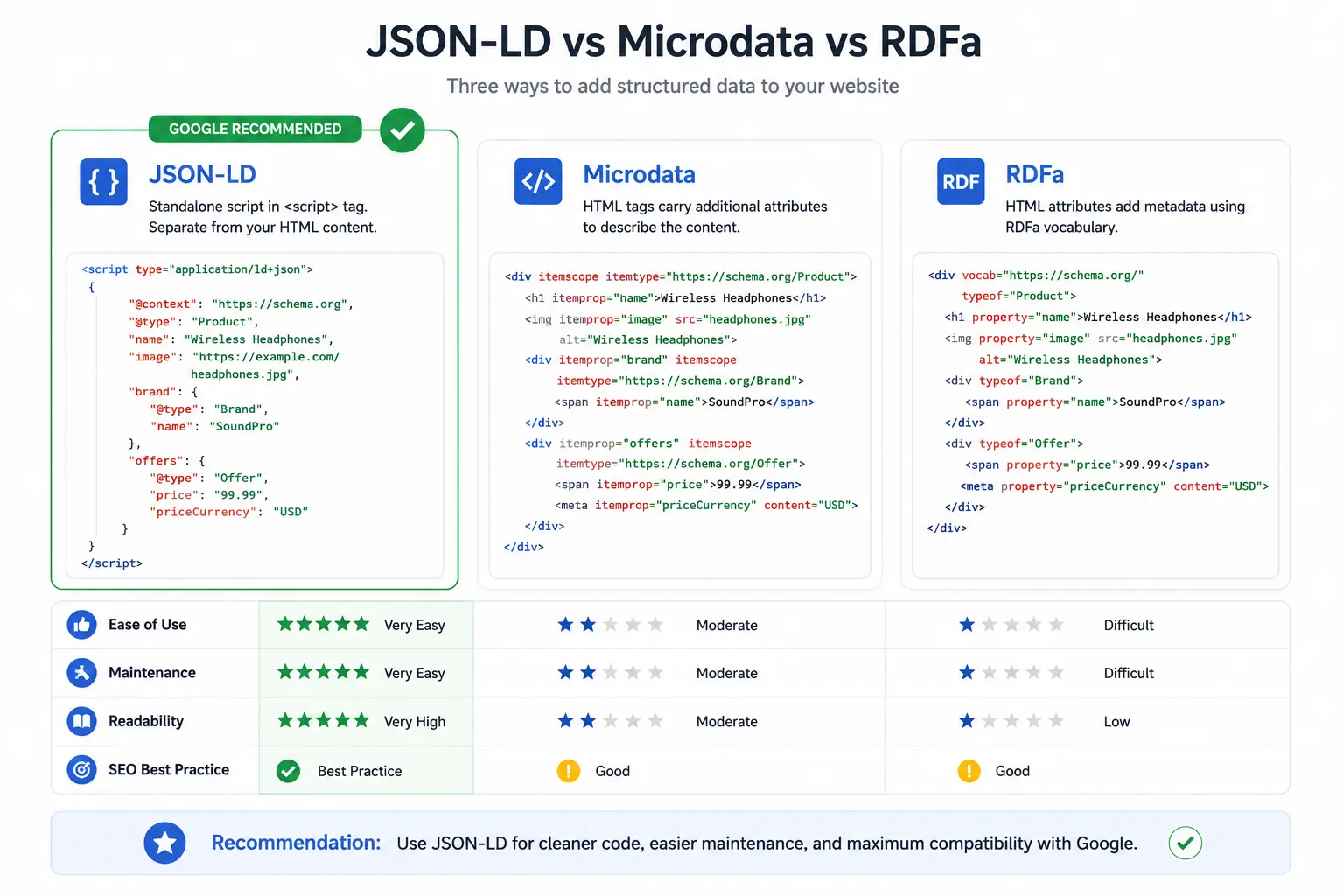
Task: Click the outlined checkmark ending the Recommendation bar
Action: [x=1185, y=843]
